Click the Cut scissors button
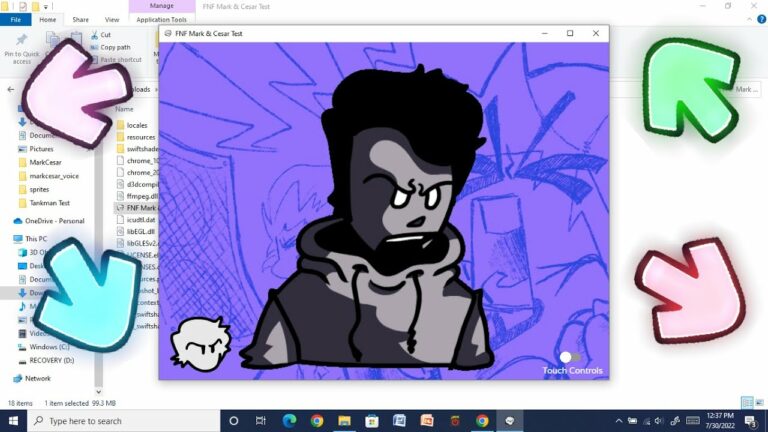Viewport: 768px width, 432px height. pos(101,35)
